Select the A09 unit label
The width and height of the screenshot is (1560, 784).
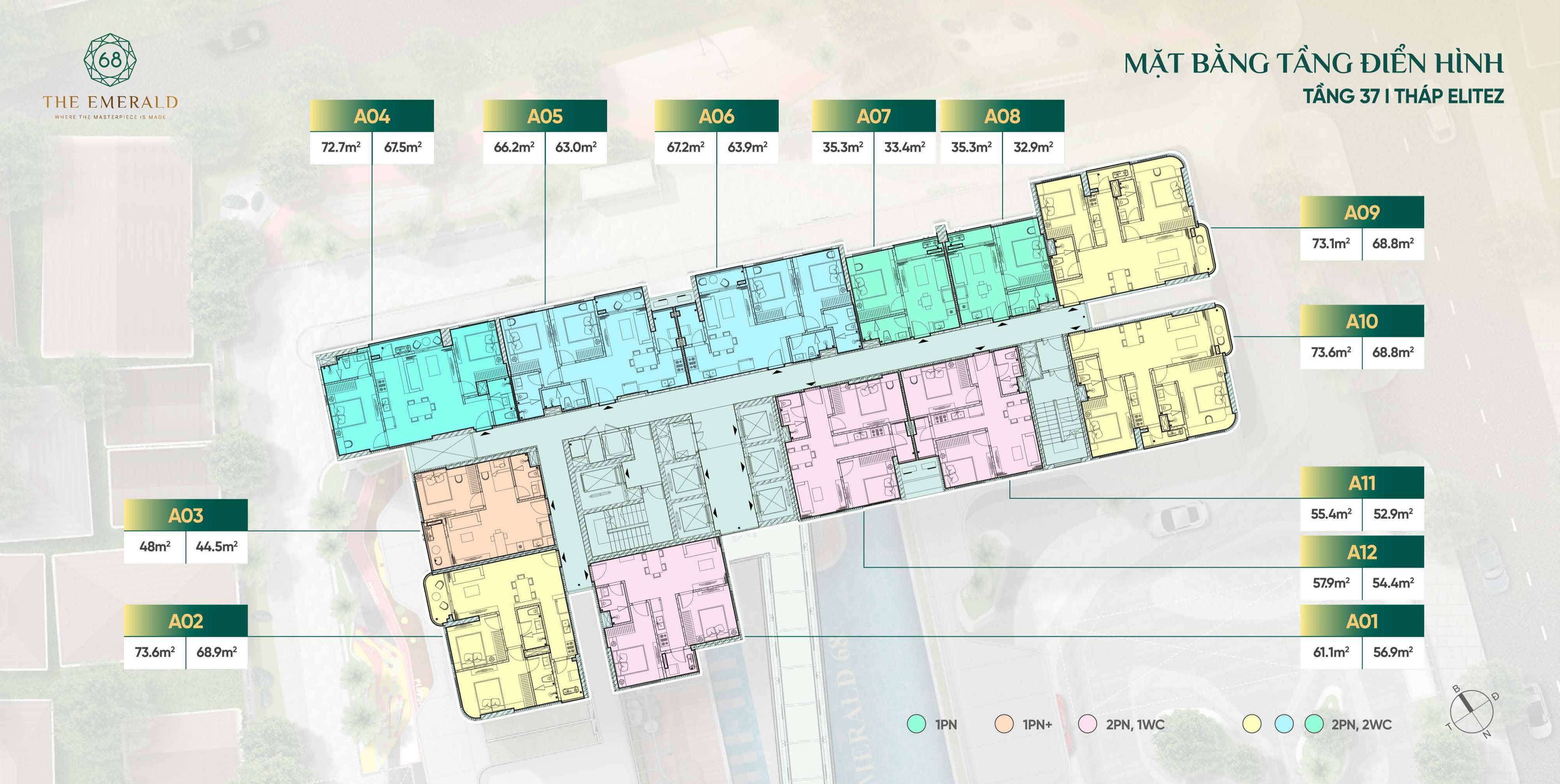(x=1362, y=212)
